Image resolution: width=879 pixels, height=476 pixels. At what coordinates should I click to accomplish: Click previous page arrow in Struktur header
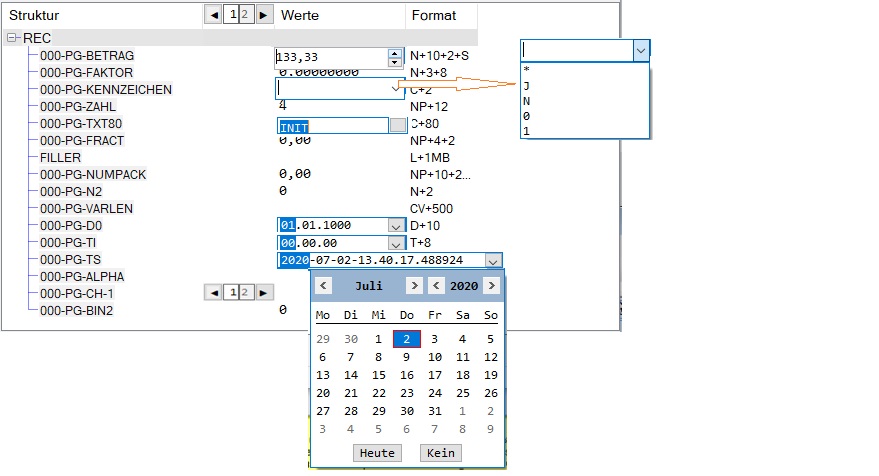tap(213, 15)
